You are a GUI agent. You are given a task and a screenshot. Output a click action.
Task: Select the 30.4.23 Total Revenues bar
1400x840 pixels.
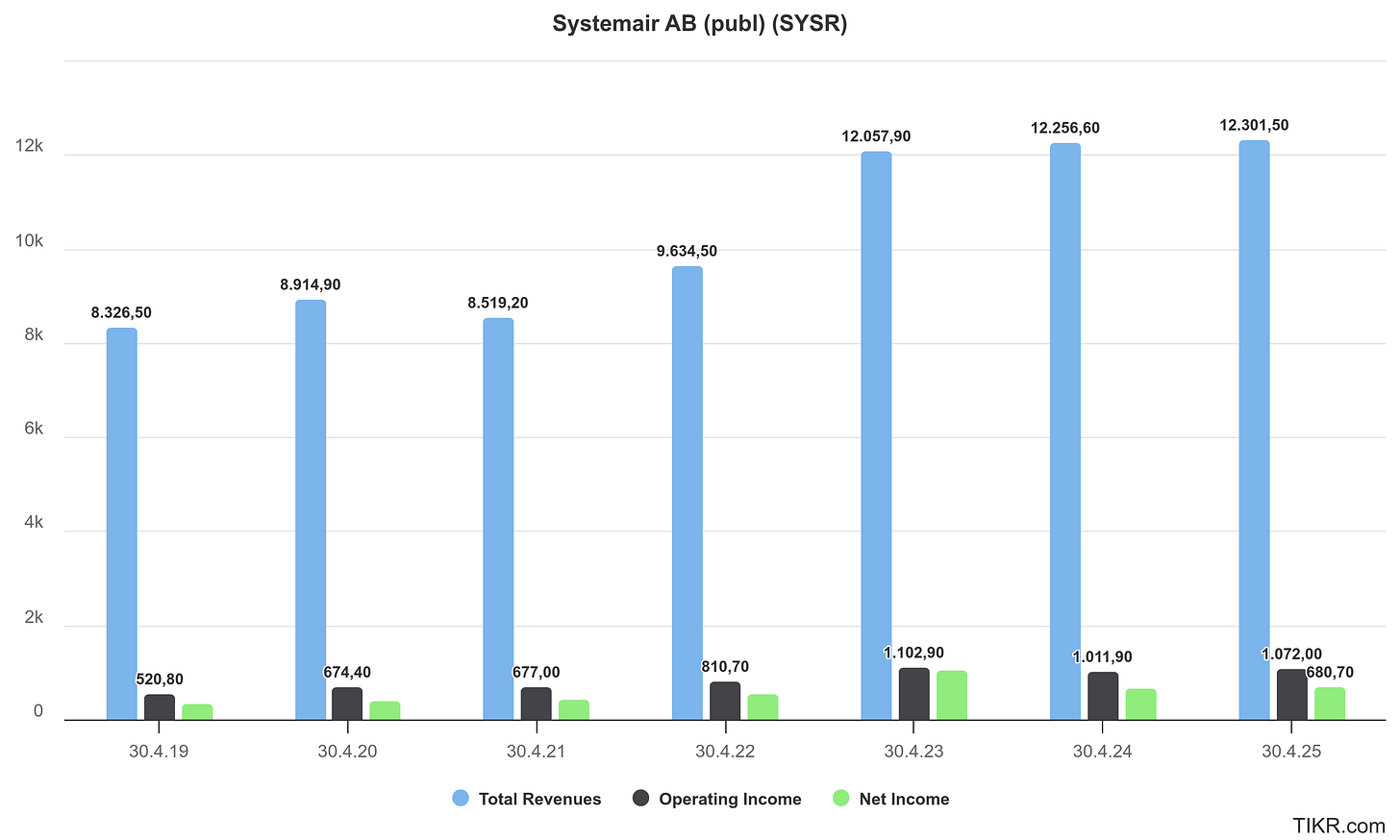tap(876, 436)
